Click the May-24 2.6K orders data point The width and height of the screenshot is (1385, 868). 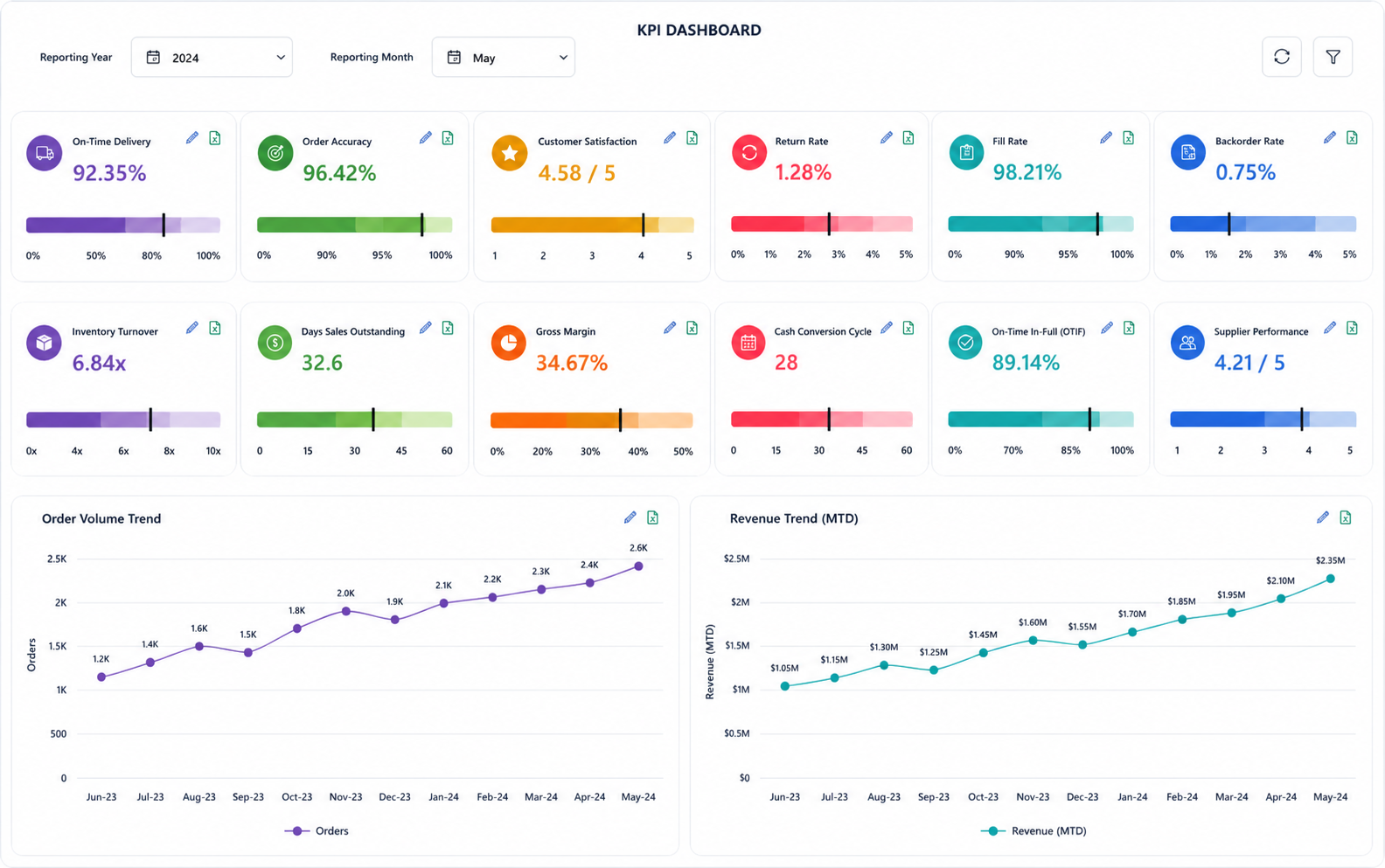click(x=639, y=566)
